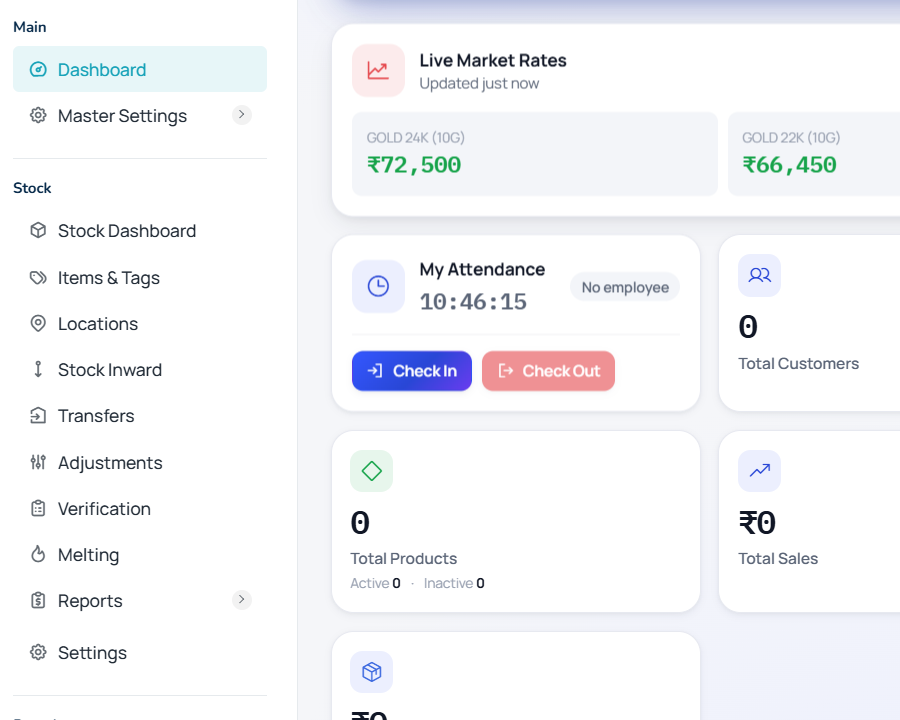900x720 pixels.
Task: Click the Updated just now text
Action: [x=479, y=84]
